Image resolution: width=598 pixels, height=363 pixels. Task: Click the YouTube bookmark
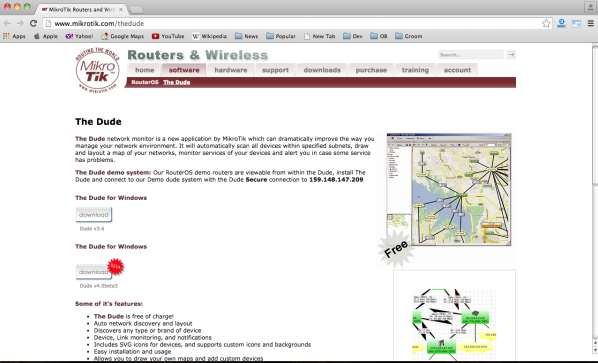coord(168,36)
